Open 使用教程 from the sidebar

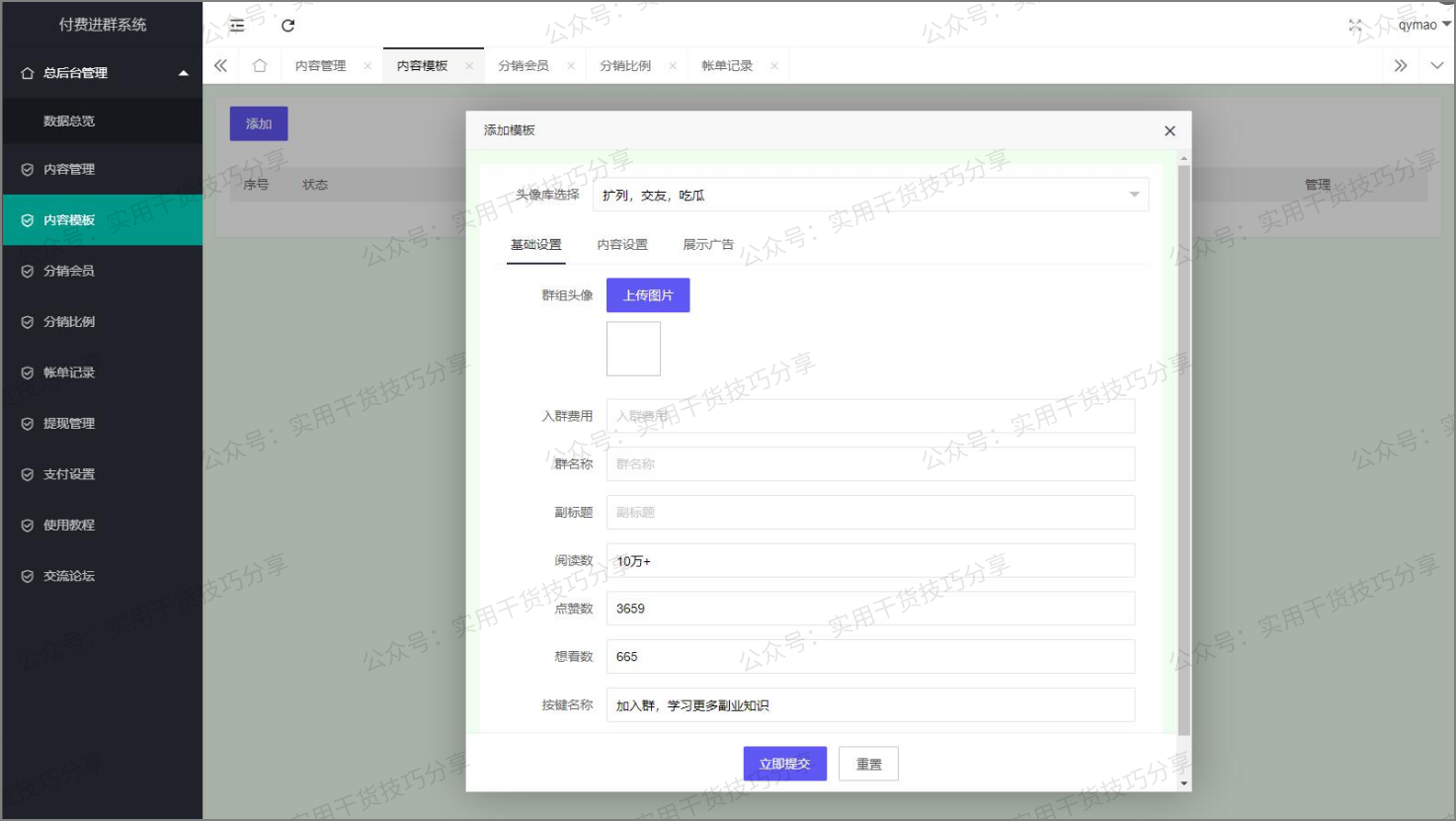(x=69, y=525)
